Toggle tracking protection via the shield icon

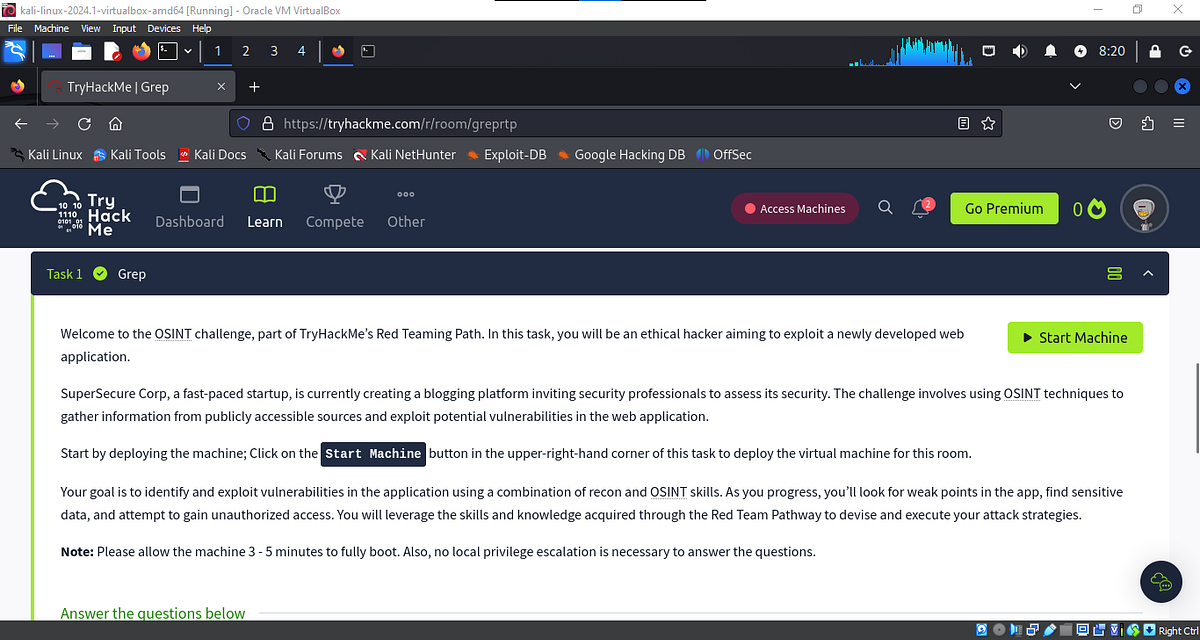coord(243,123)
